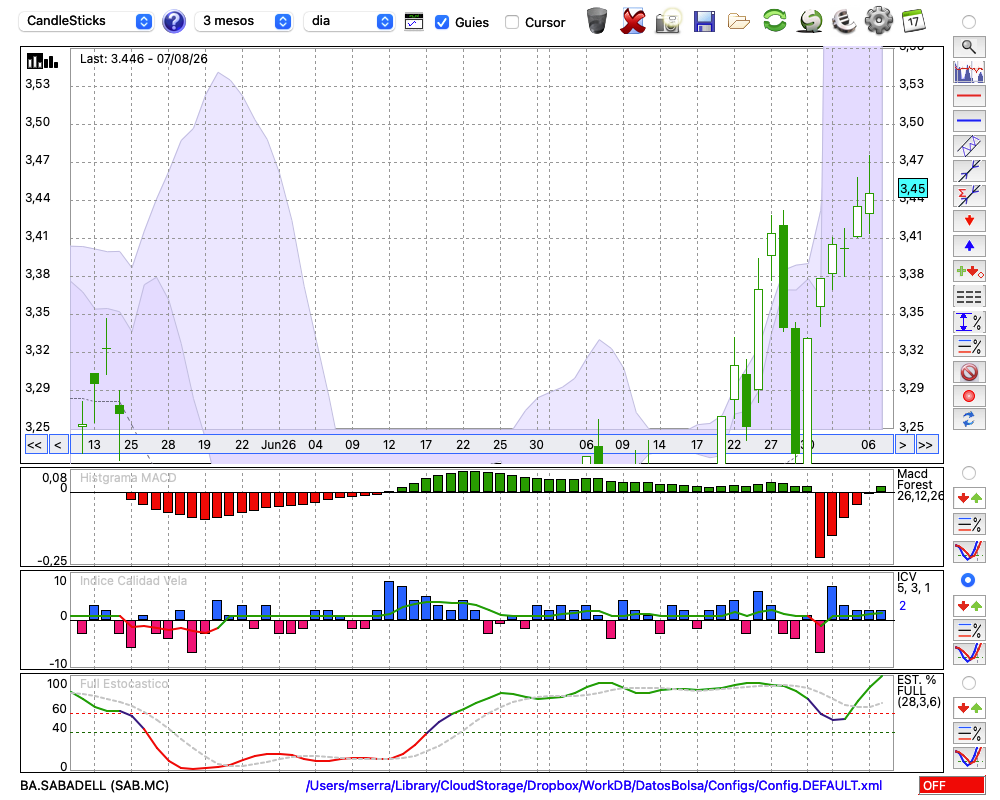Click MACD panel lines percent button
The height and width of the screenshot is (800, 1000).
tap(969, 524)
